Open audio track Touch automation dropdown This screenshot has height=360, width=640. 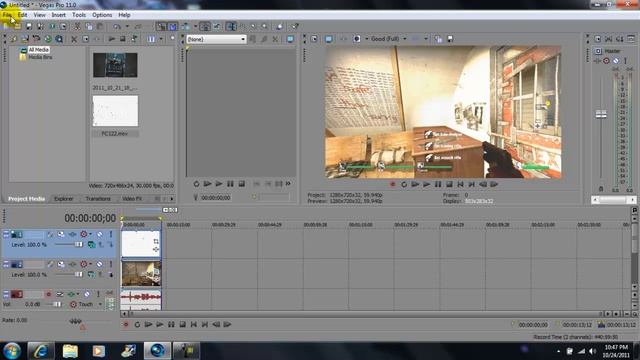coord(100,304)
